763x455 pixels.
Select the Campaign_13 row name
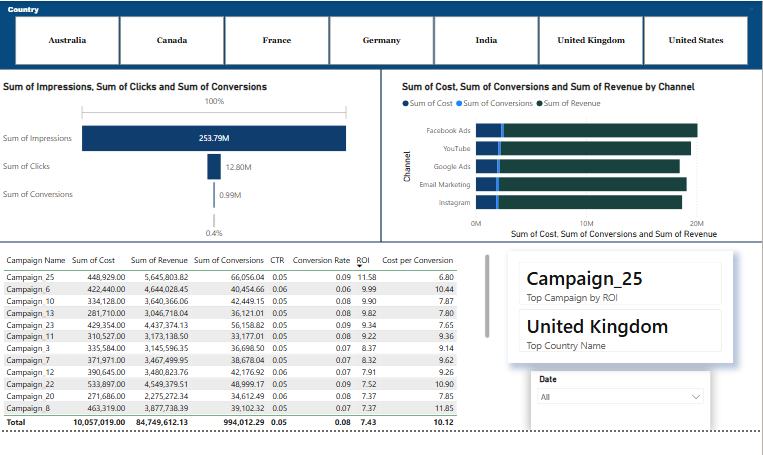click(x=30, y=313)
